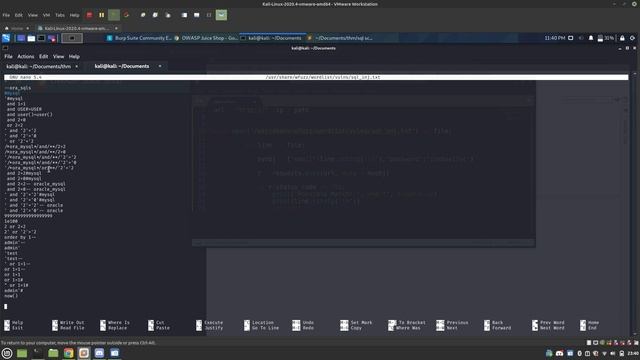The height and width of the screenshot is (360, 640).
Task: Open the terminal's Edit menu
Action: (x=44, y=56)
